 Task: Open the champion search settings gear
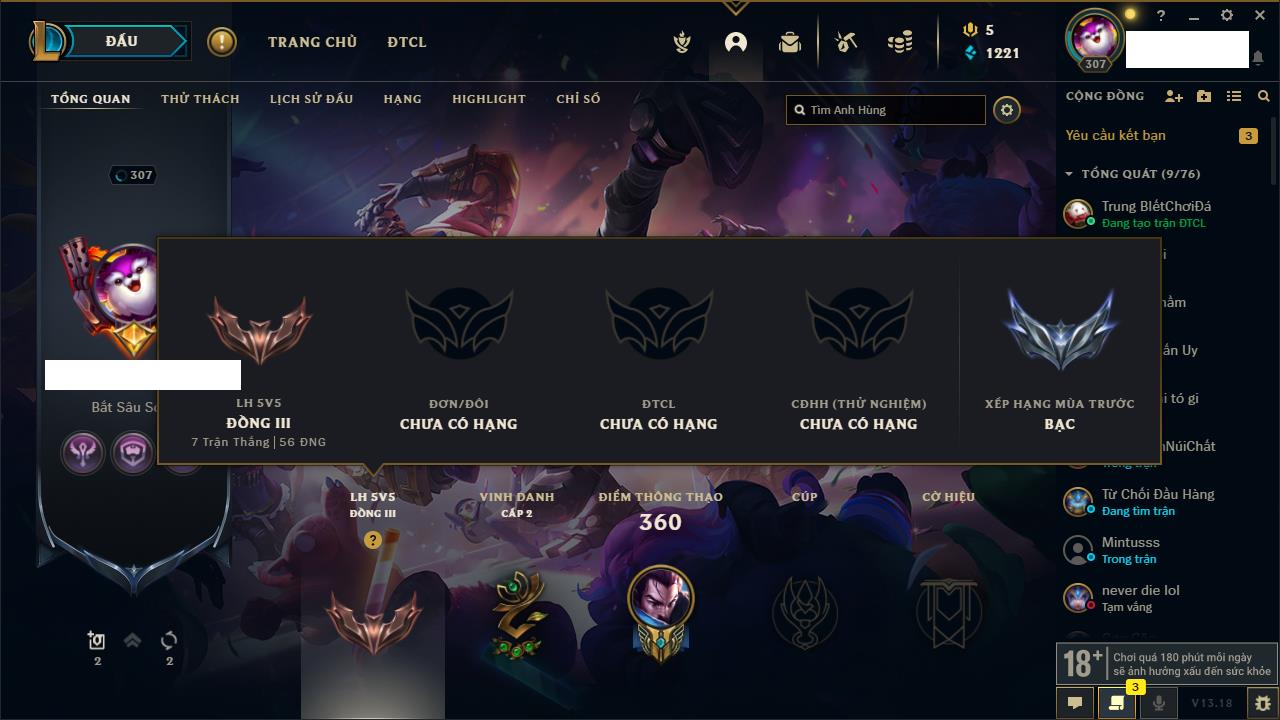[x=1007, y=110]
